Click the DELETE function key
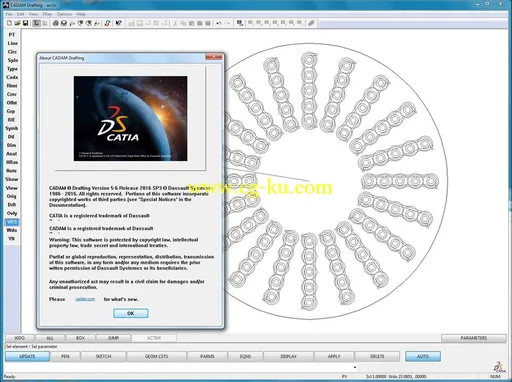The width and height of the screenshot is (512, 382). pos(377,356)
